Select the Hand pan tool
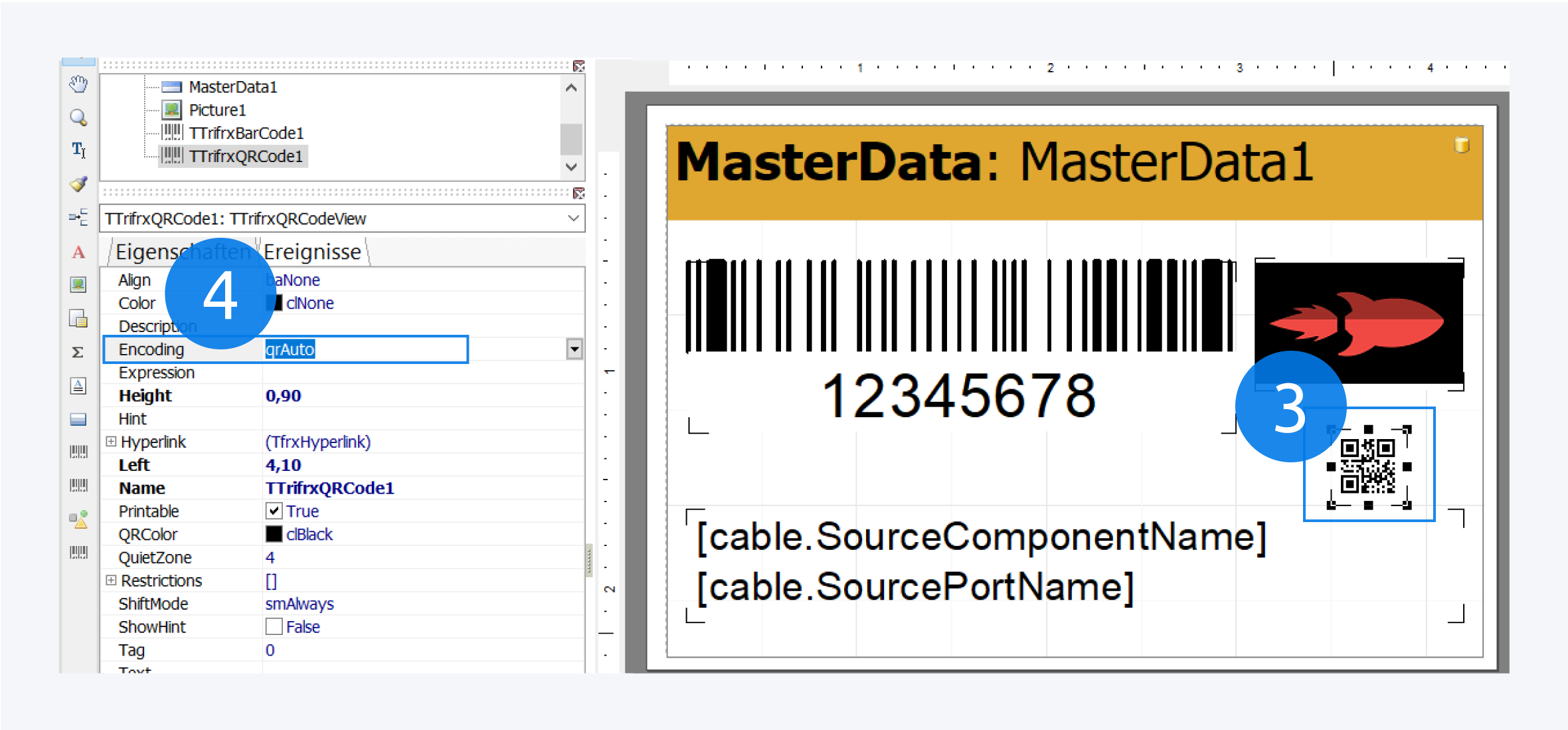 (78, 84)
